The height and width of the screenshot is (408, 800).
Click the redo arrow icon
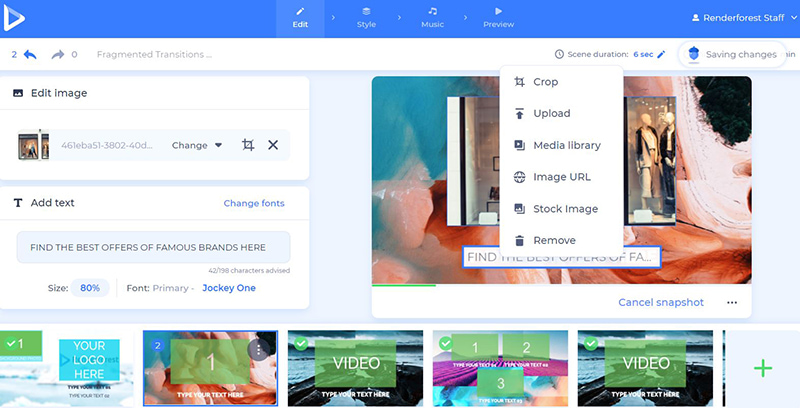(57, 54)
